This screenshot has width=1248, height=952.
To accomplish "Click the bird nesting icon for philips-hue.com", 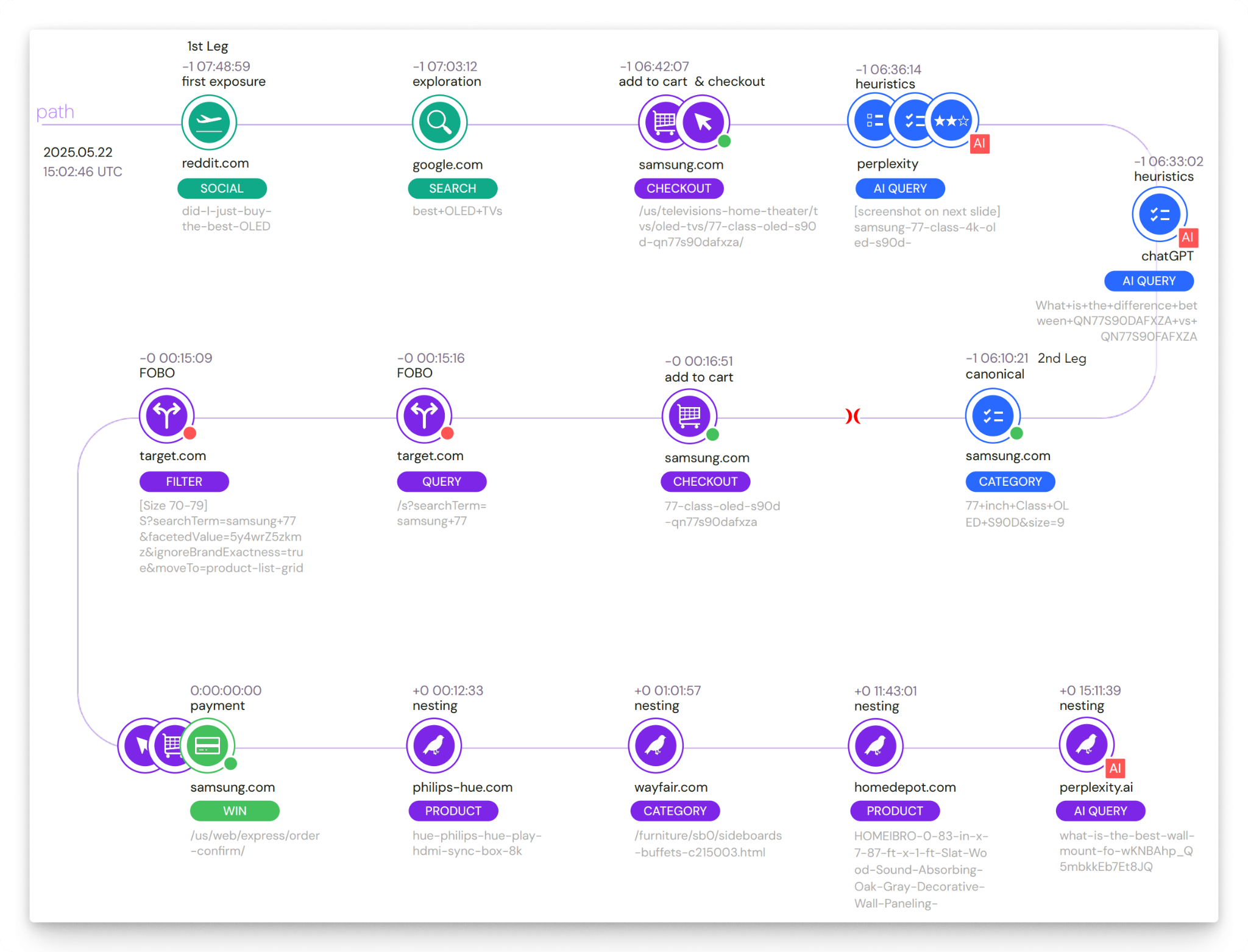I will (x=434, y=745).
